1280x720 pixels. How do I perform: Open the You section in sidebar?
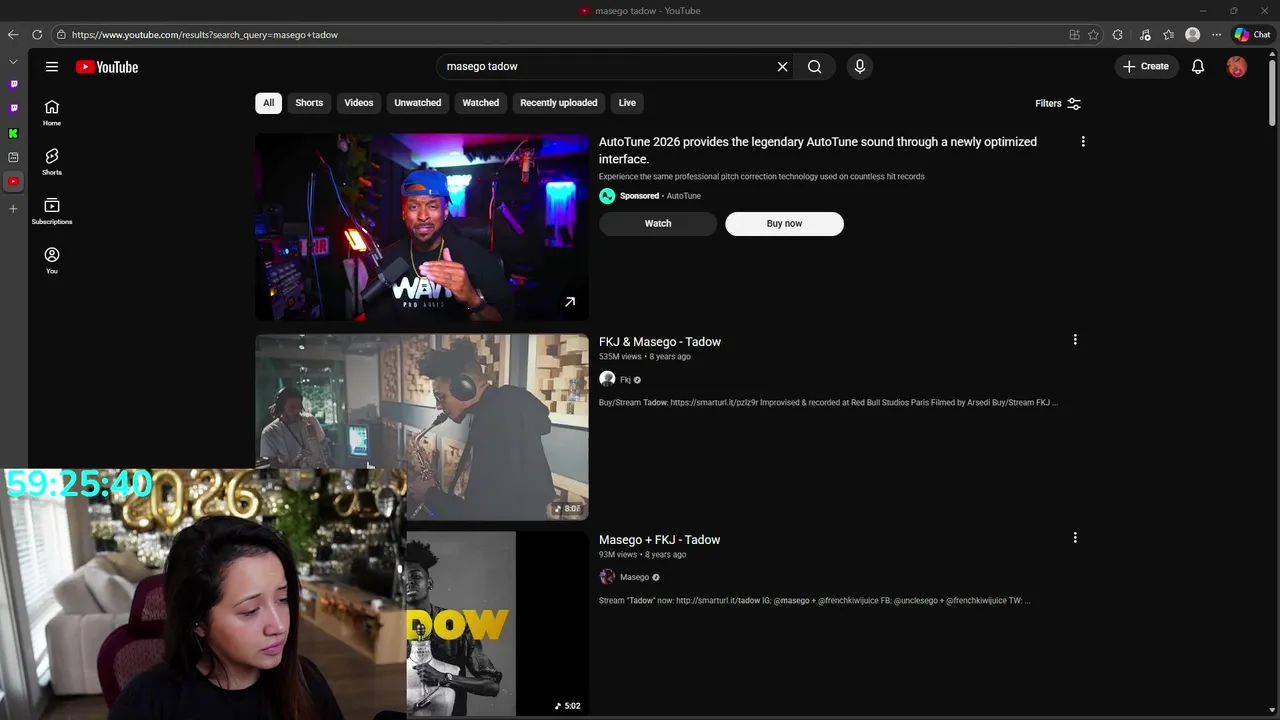(52, 260)
